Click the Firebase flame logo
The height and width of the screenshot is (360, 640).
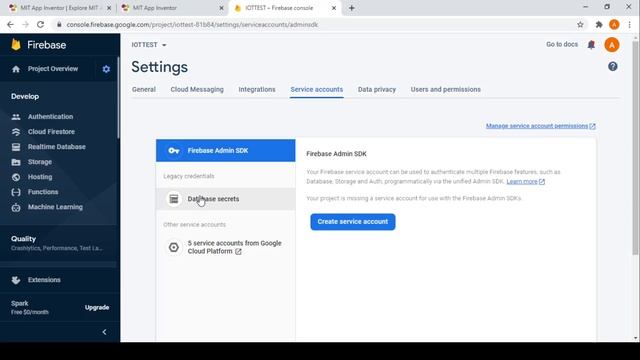16,44
